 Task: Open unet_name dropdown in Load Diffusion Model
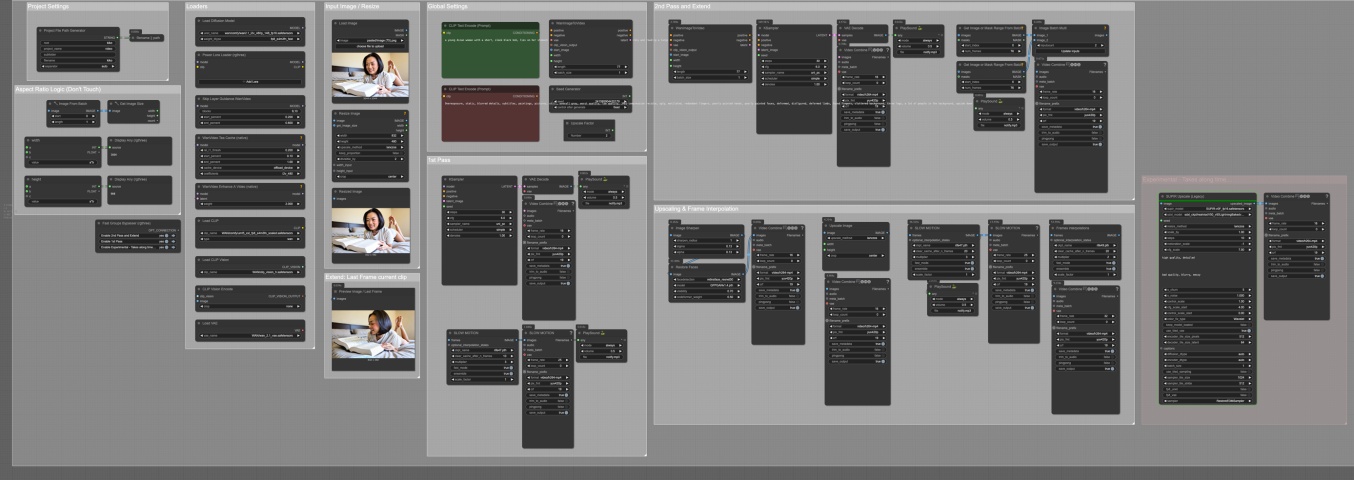(x=250, y=33)
